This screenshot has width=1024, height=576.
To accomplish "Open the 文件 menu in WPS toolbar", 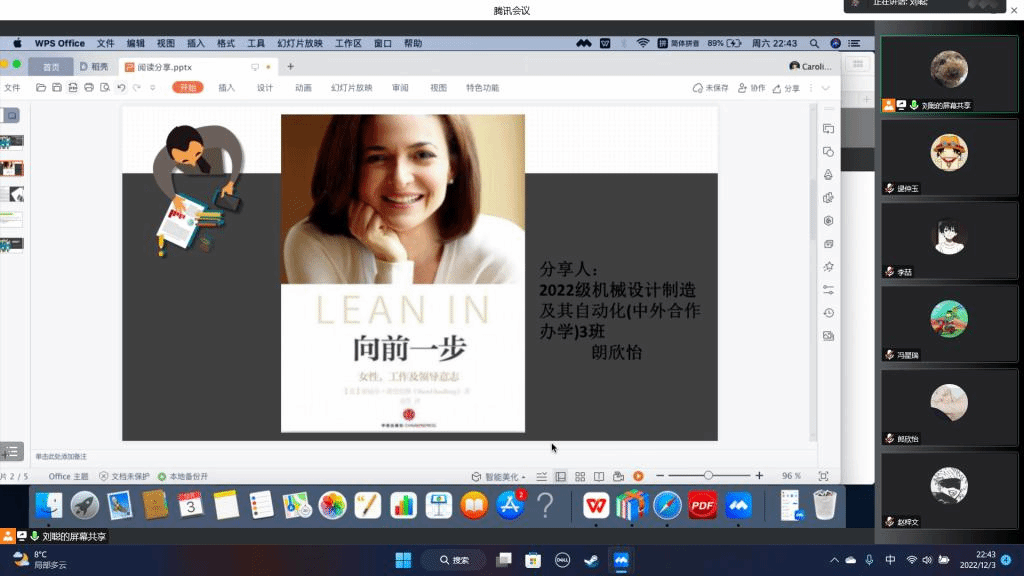I will 12,88.
